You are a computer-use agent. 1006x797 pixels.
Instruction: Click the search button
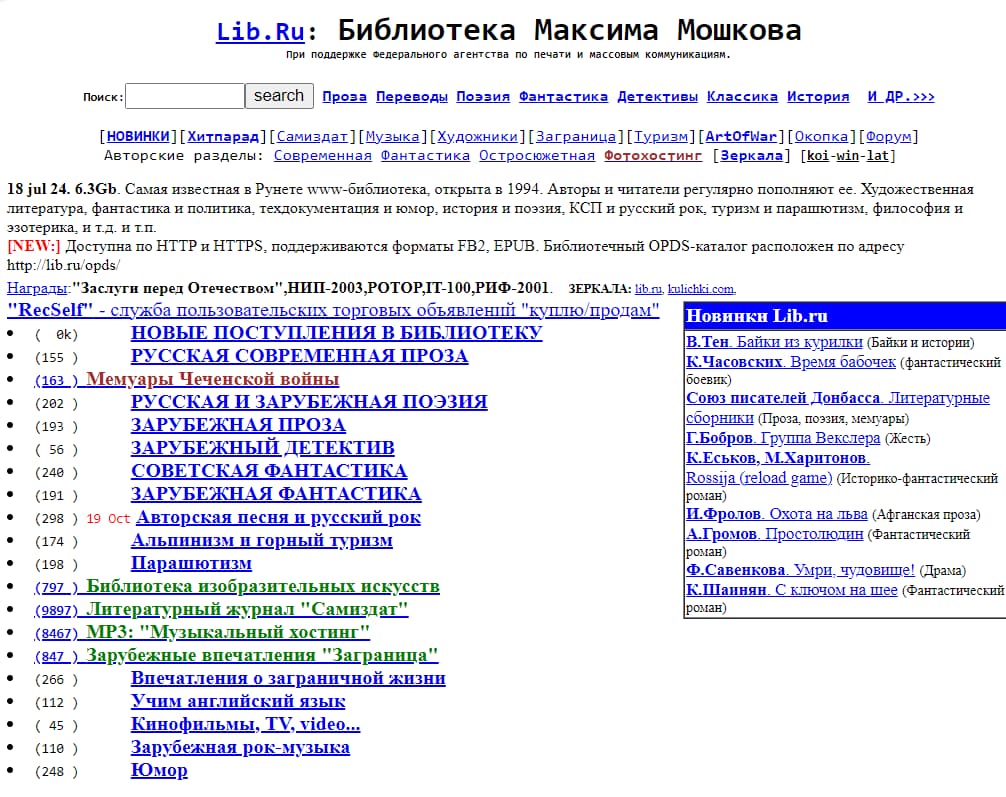coord(279,96)
